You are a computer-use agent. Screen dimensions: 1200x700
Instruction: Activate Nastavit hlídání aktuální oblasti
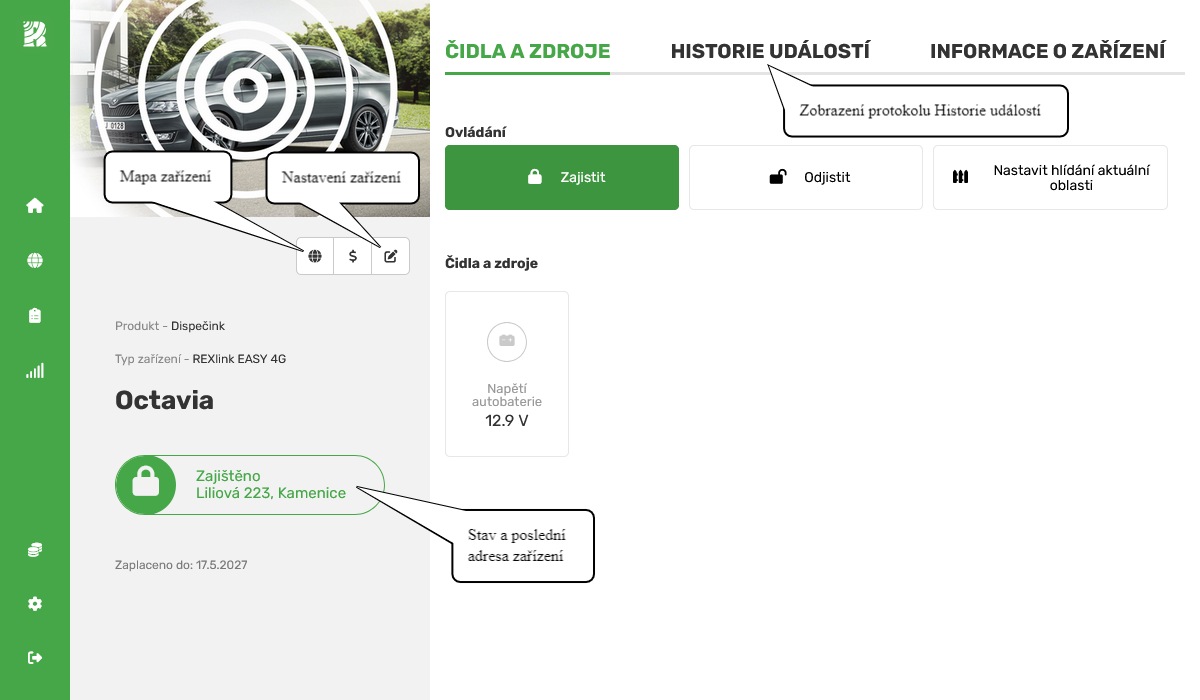click(x=1050, y=177)
